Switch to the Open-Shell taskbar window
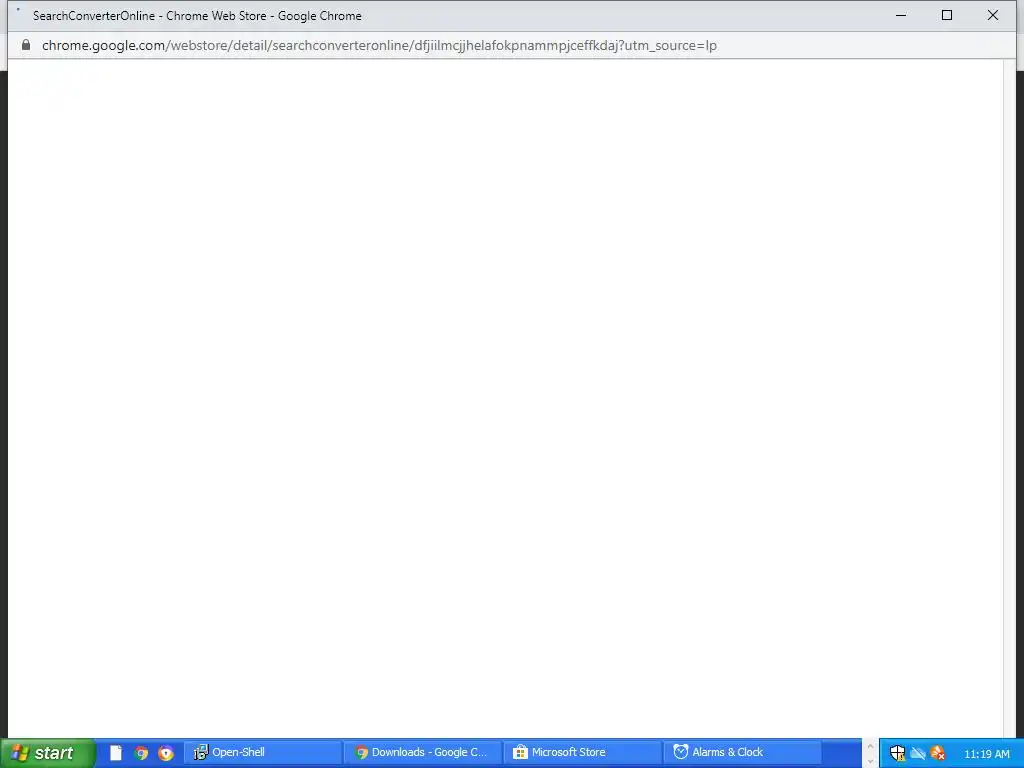 click(263, 752)
